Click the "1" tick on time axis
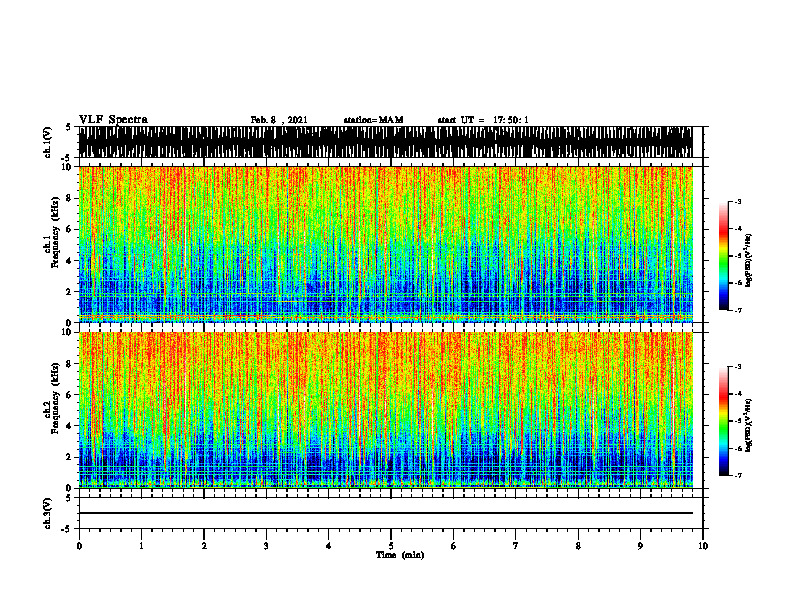 tap(141, 546)
